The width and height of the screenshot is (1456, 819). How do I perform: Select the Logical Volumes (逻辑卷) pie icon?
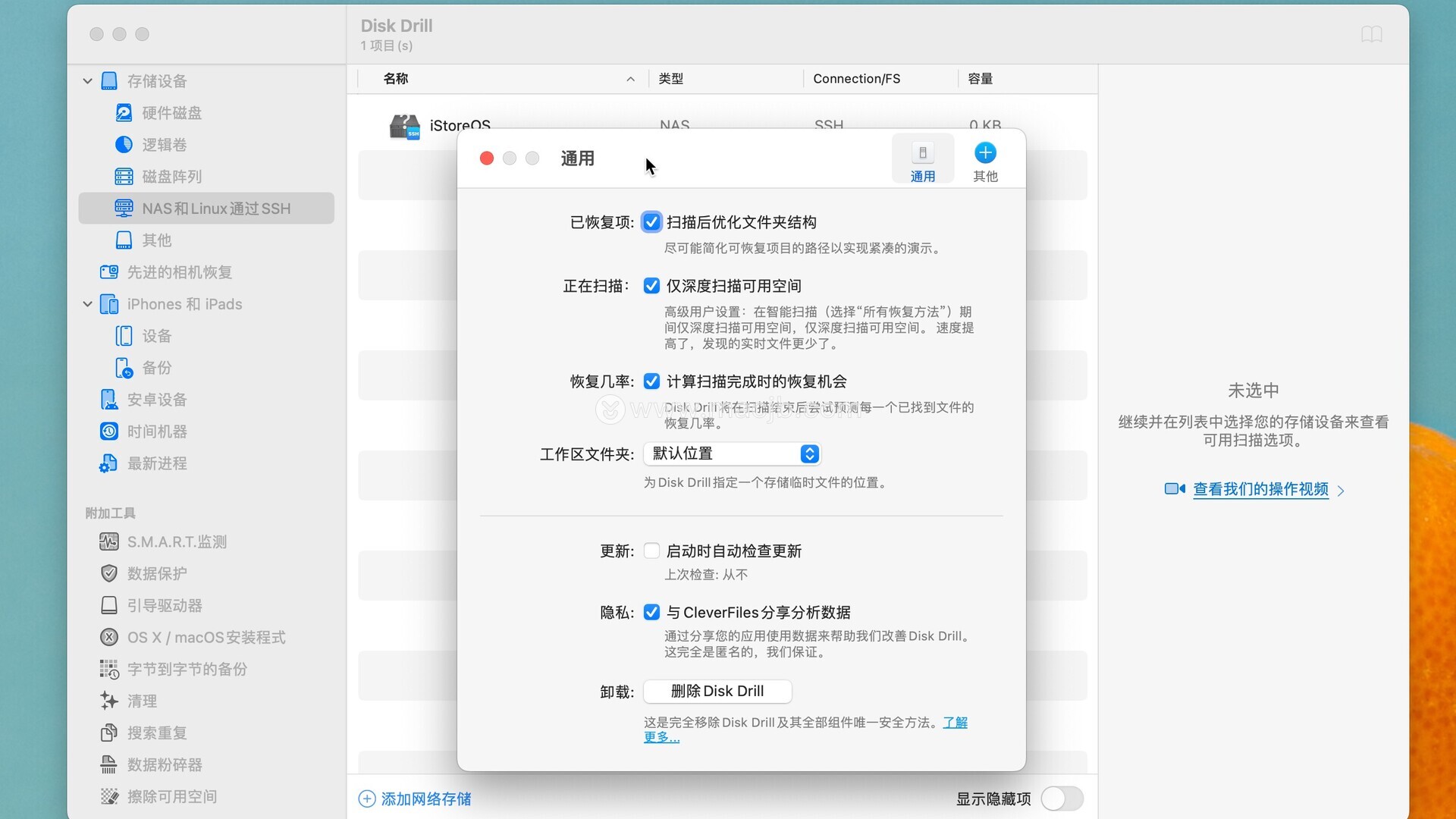pyautogui.click(x=124, y=145)
